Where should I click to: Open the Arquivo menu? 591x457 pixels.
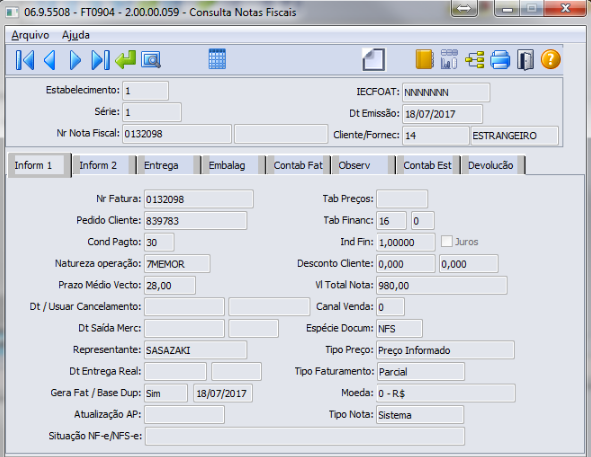[30, 35]
